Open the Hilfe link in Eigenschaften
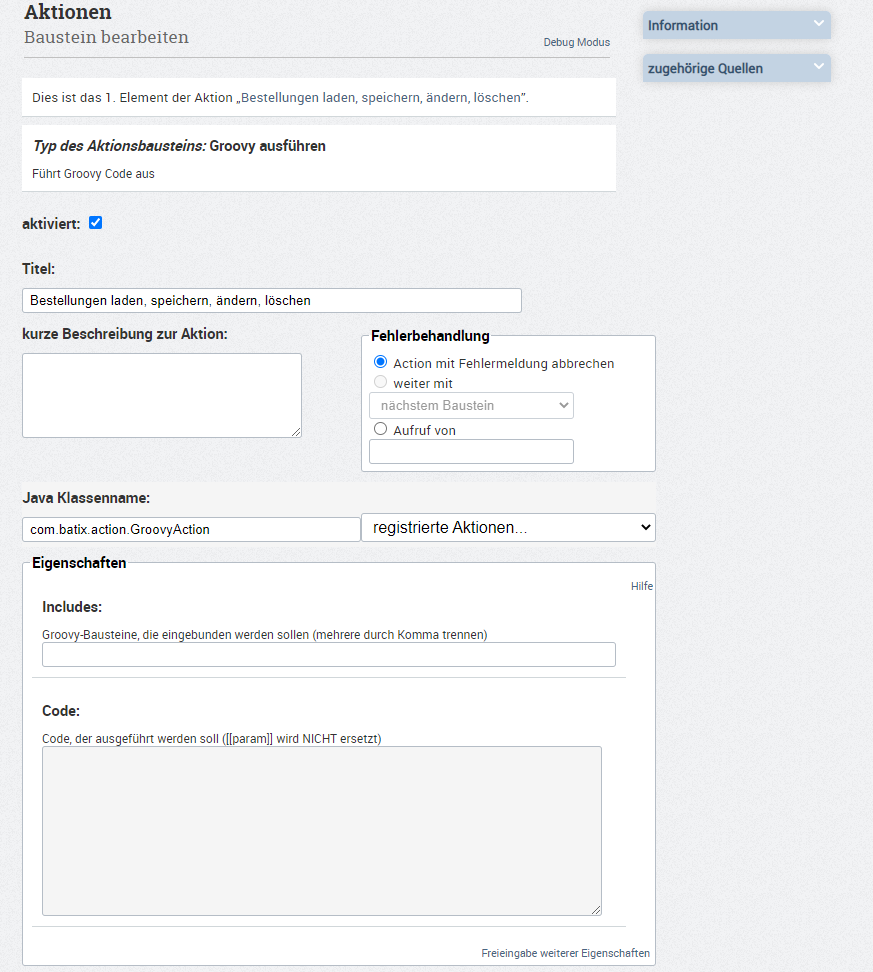 tap(641, 586)
